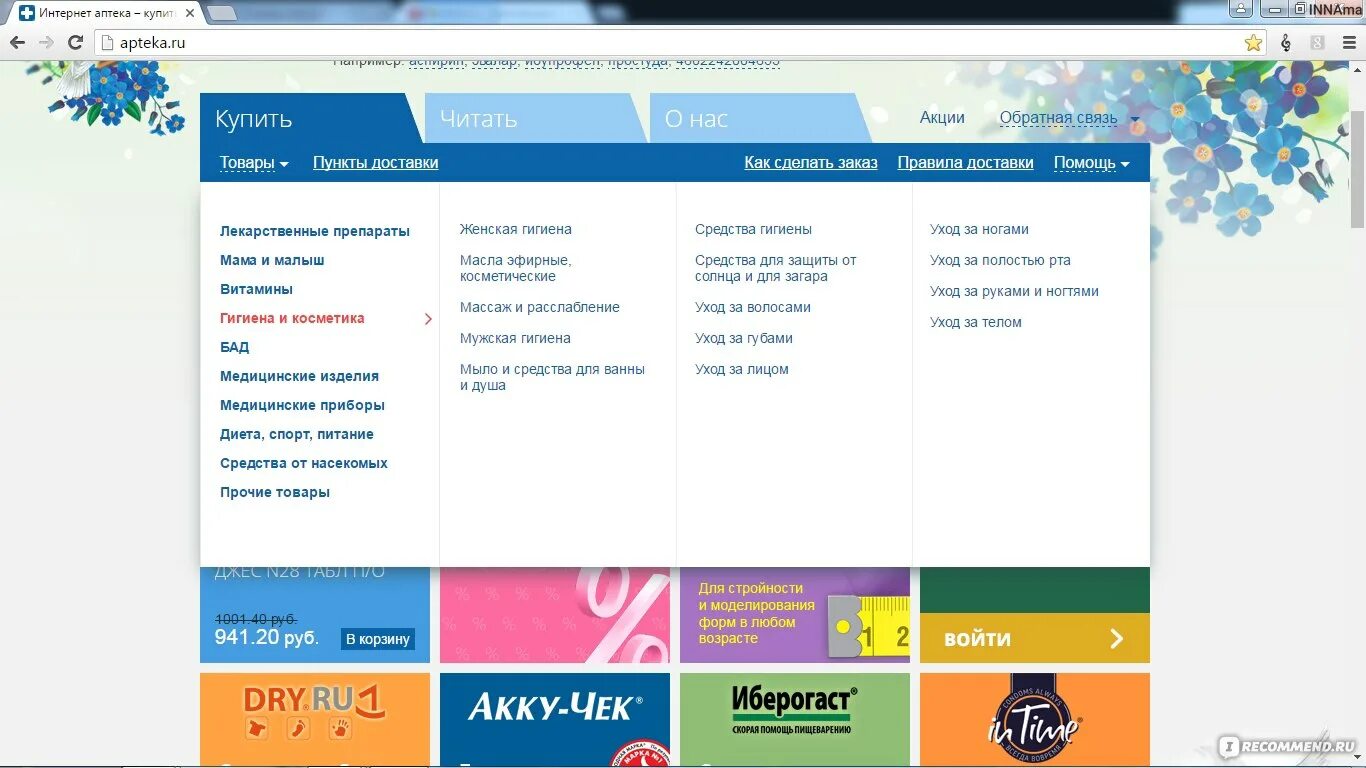Open Уход за губами subcategory
The width and height of the screenshot is (1366, 768).
[x=744, y=338]
